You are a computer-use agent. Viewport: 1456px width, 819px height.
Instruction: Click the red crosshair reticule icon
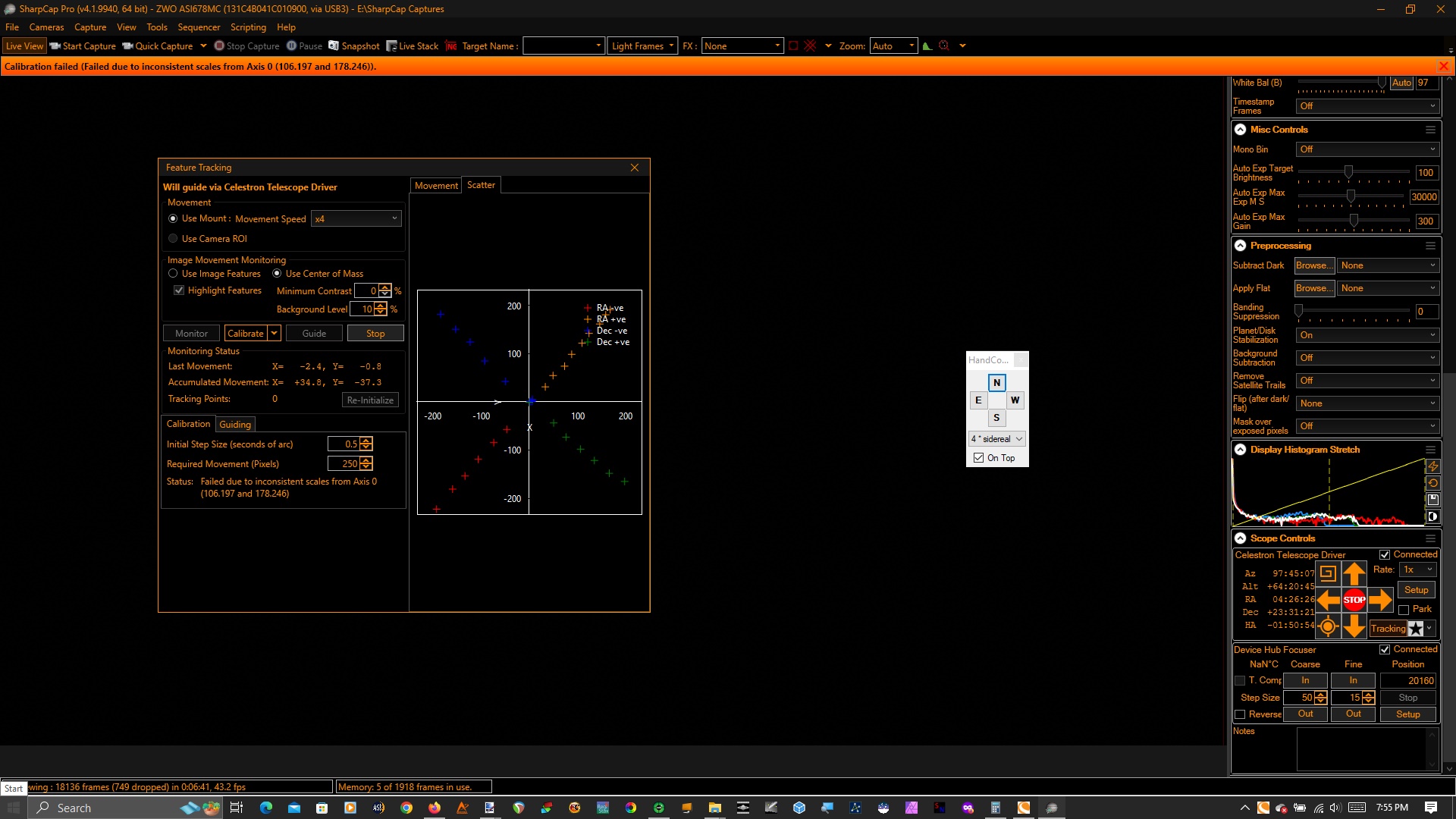(x=810, y=45)
